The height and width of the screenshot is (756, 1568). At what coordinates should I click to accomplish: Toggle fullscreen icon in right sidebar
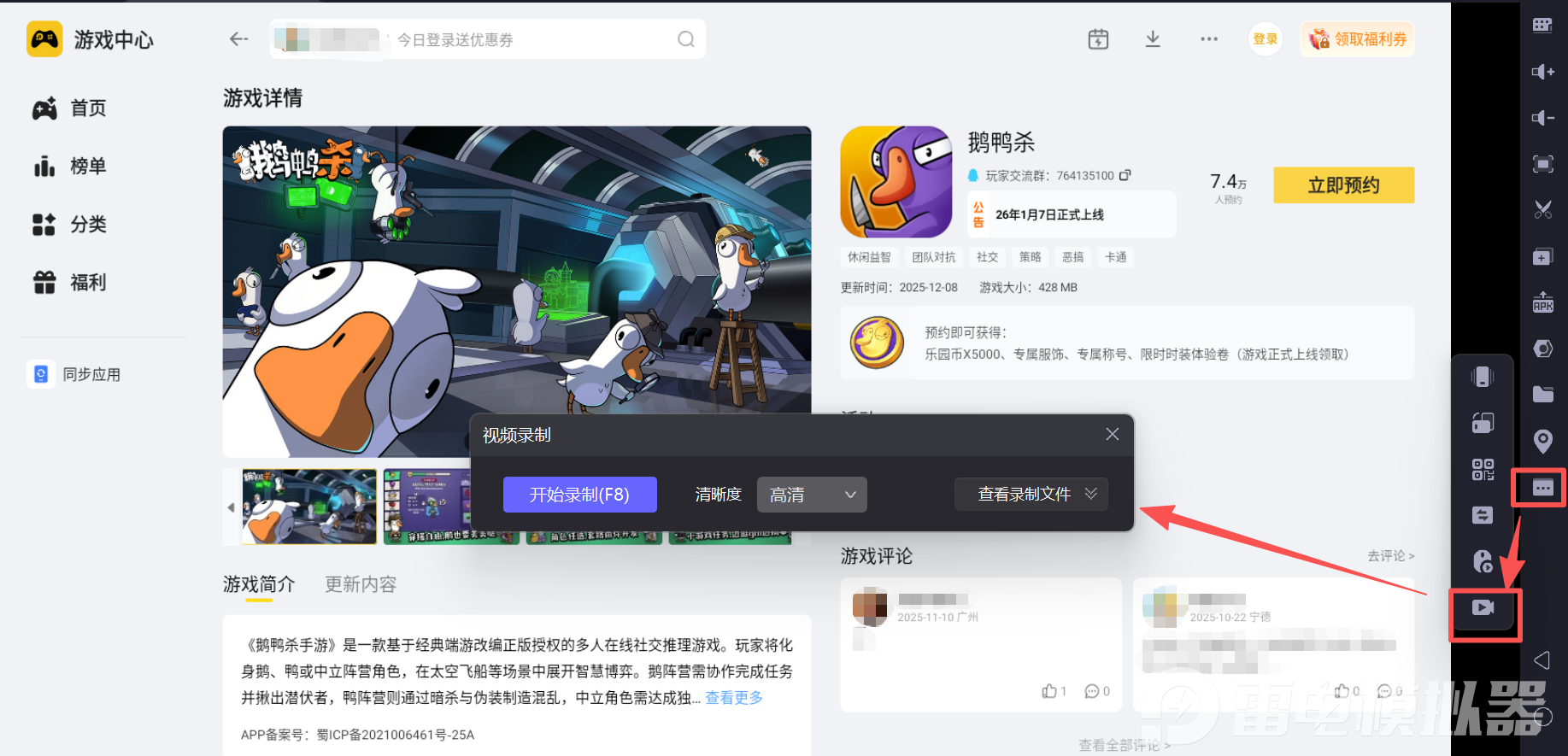click(1542, 164)
